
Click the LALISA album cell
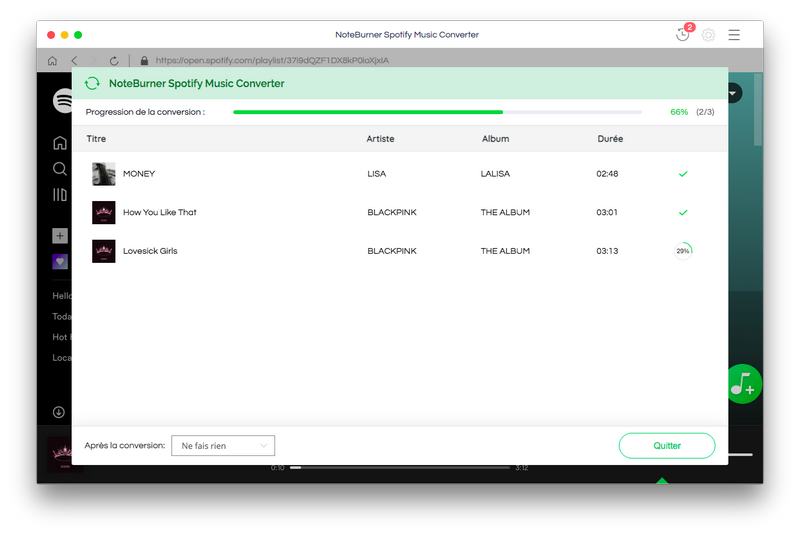coord(495,174)
